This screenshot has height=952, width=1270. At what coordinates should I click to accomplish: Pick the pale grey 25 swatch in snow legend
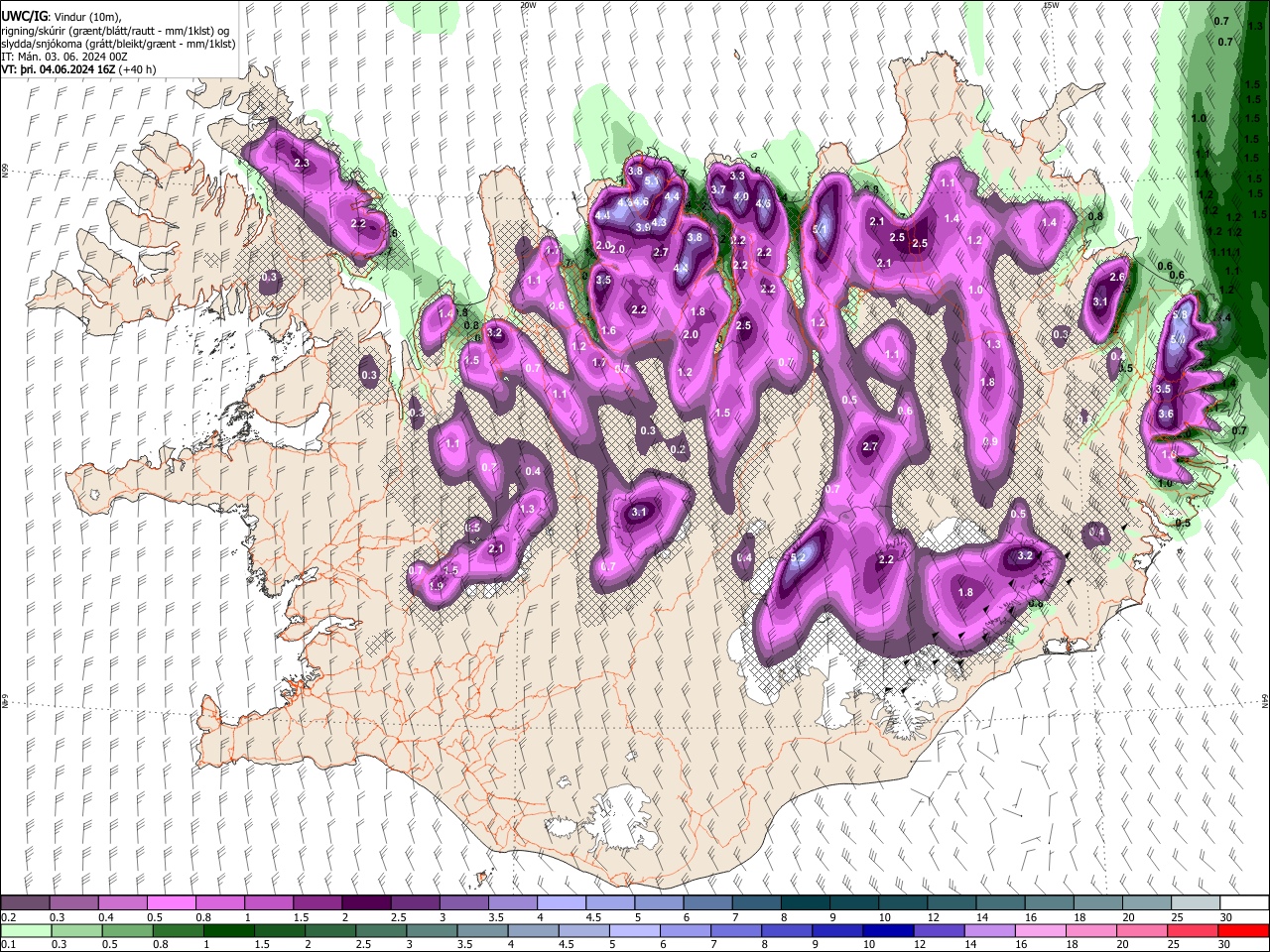(1196, 903)
